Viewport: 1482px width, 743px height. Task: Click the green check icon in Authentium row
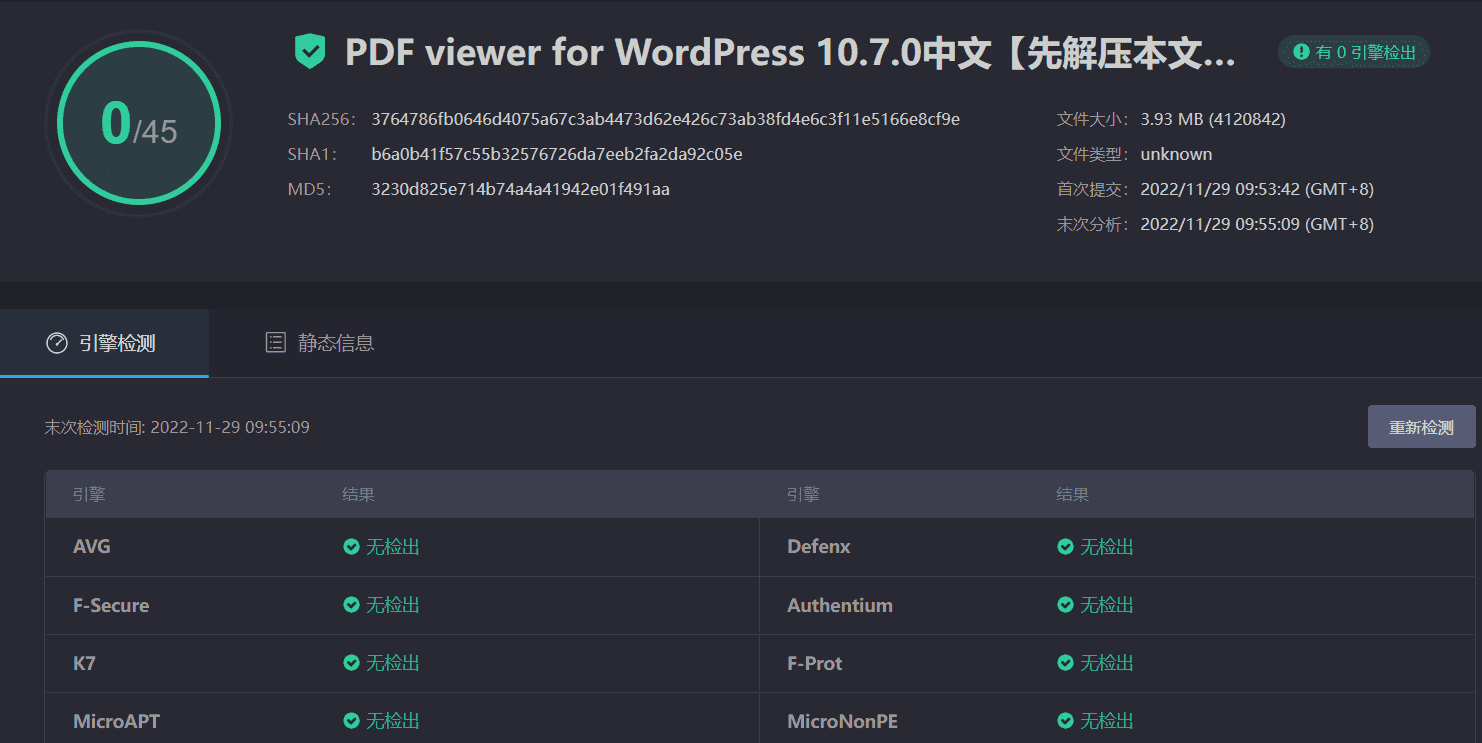[x=1065, y=605]
